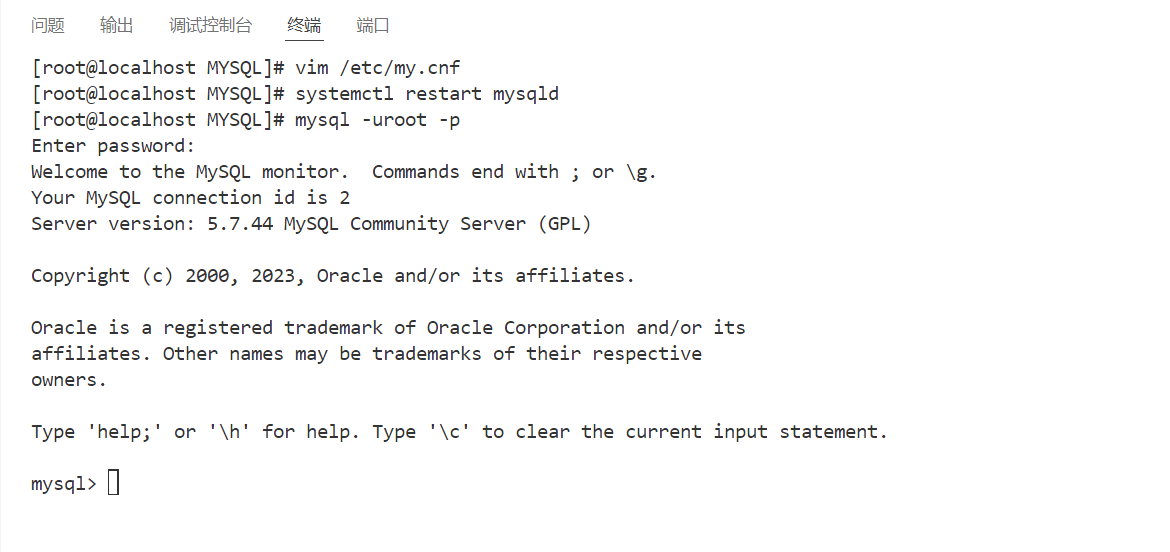
Task: Click the mysql> prompt text
Action: tap(64, 483)
